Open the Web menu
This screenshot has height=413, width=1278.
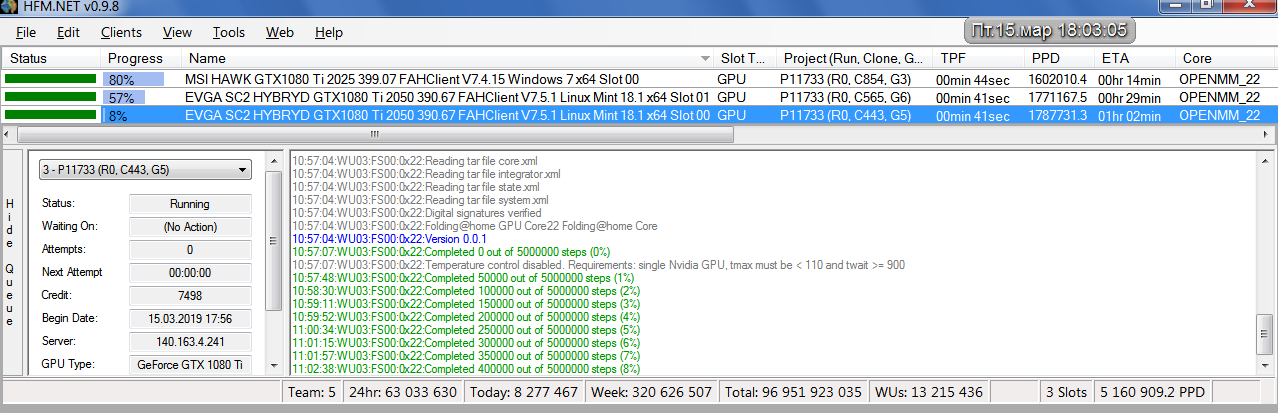coord(280,33)
